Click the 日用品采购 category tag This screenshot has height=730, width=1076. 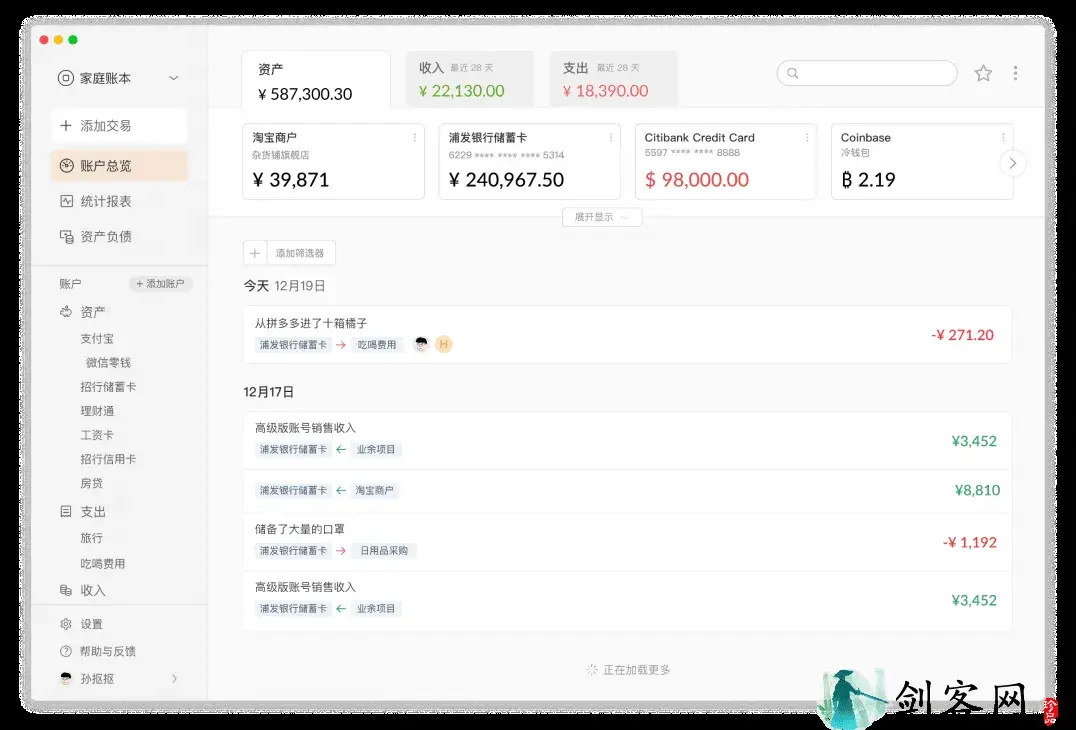(x=384, y=550)
